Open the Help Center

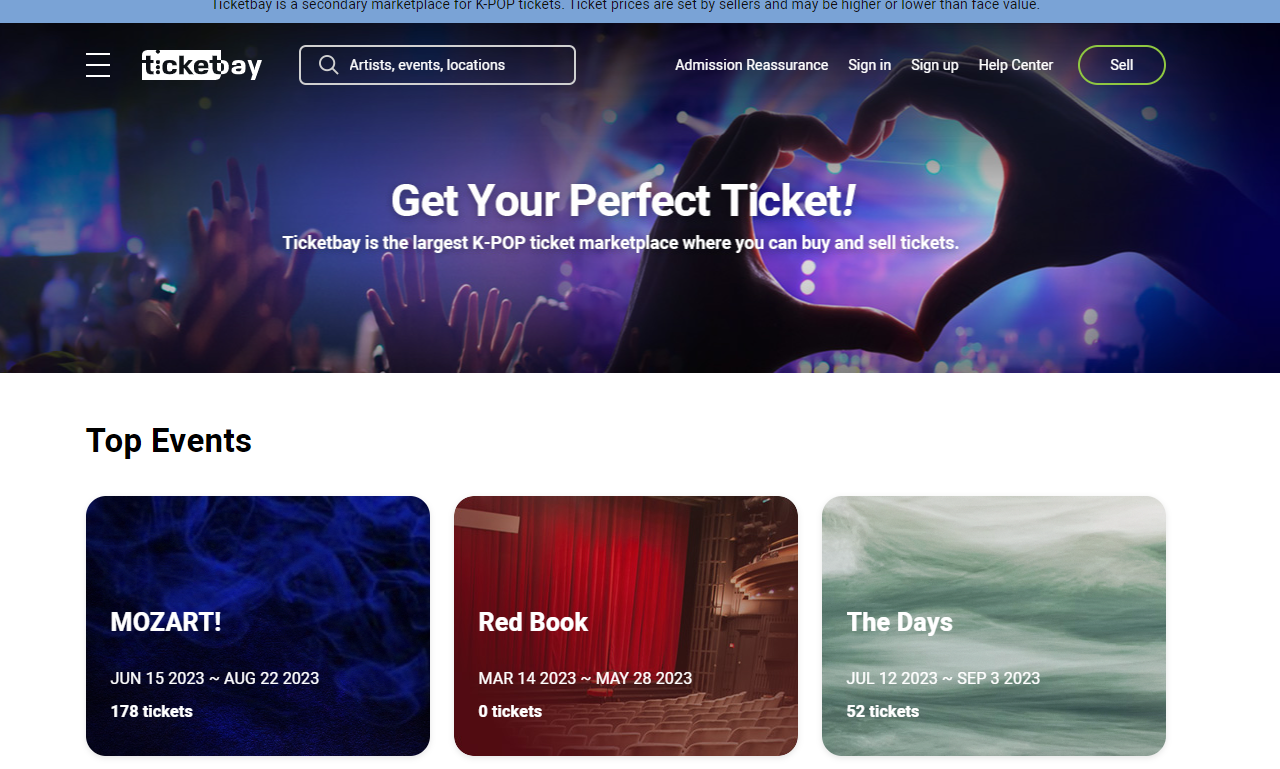(x=1015, y=65)
